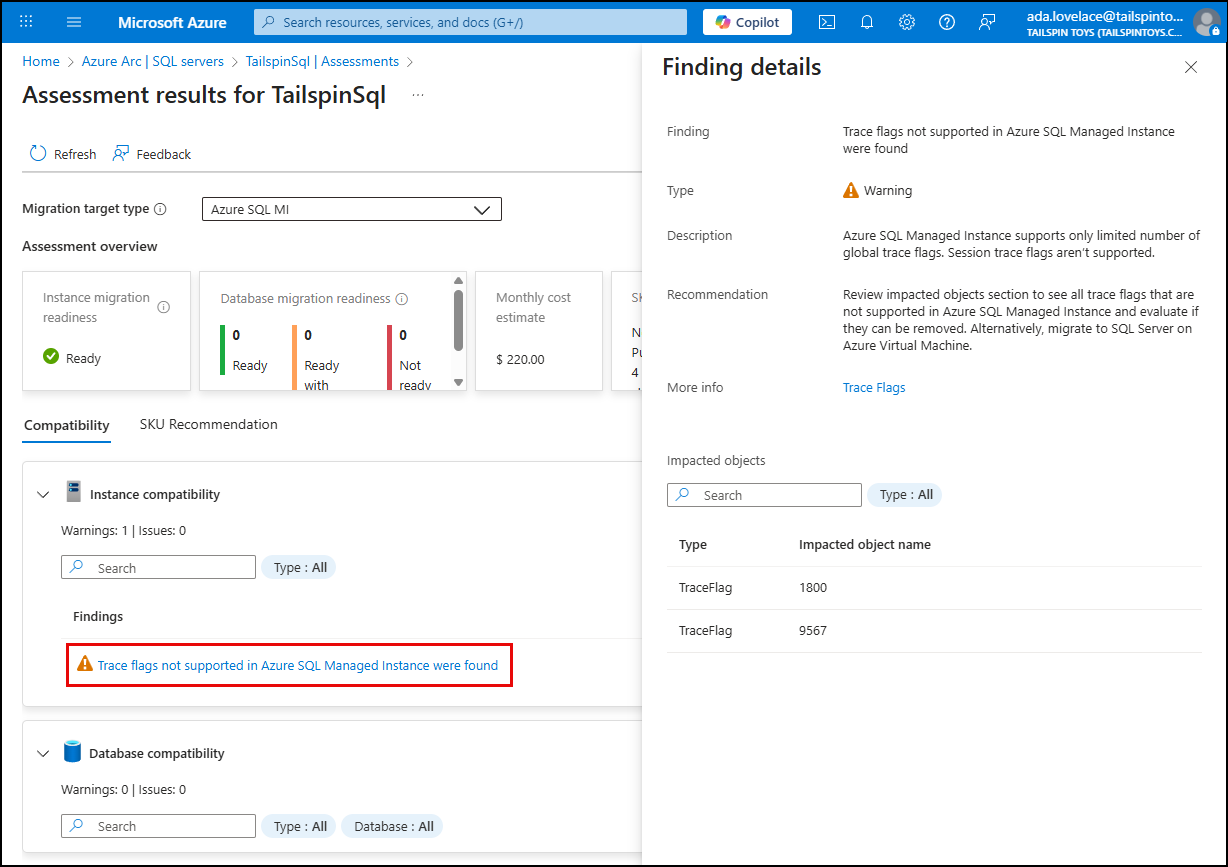The image size is (1228, 867).
Task: Click the Impacted objects search field
Action: [x=764, y=494]
